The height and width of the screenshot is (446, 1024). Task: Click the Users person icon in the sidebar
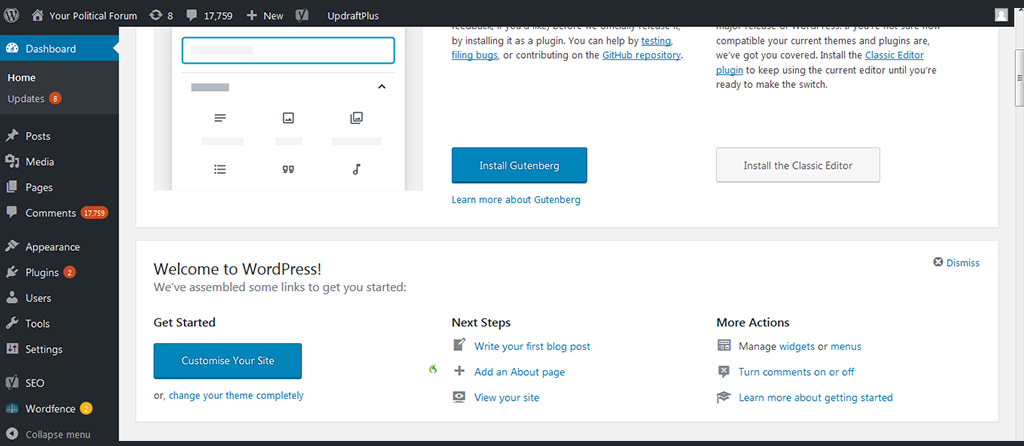[12, 298]
